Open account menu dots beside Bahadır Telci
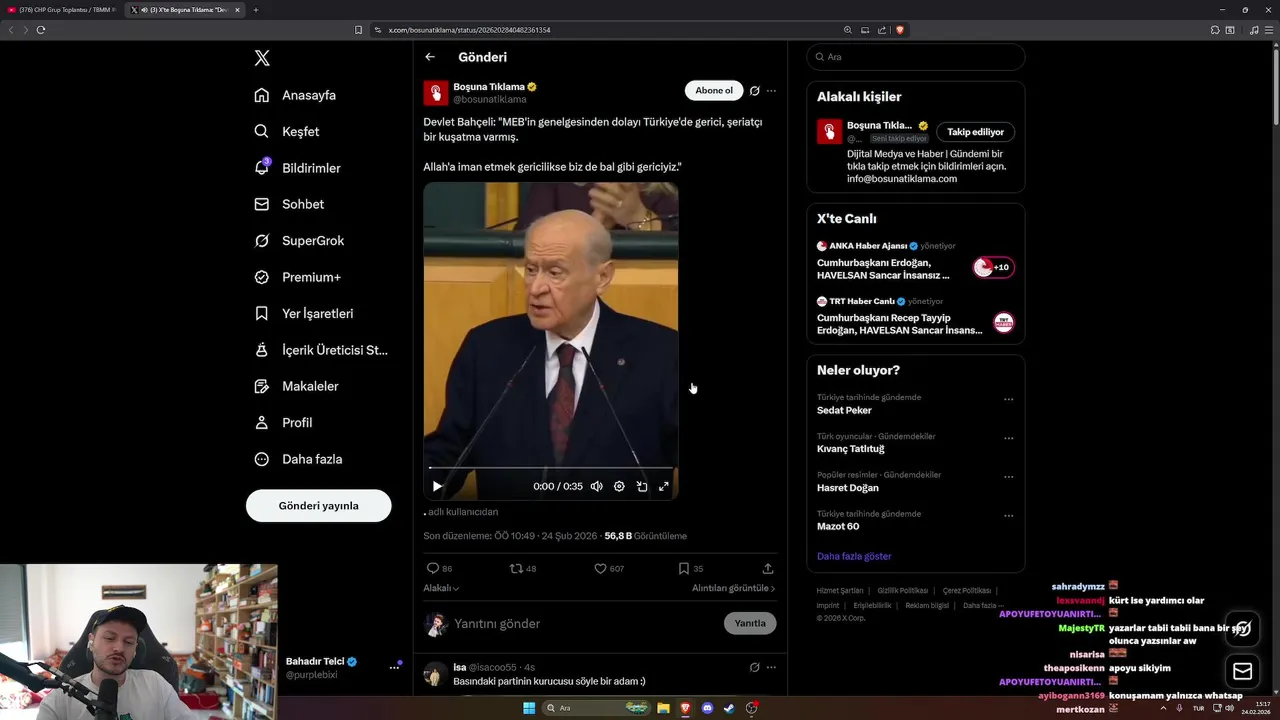1280x720 pixels. [x=394, y=667]
